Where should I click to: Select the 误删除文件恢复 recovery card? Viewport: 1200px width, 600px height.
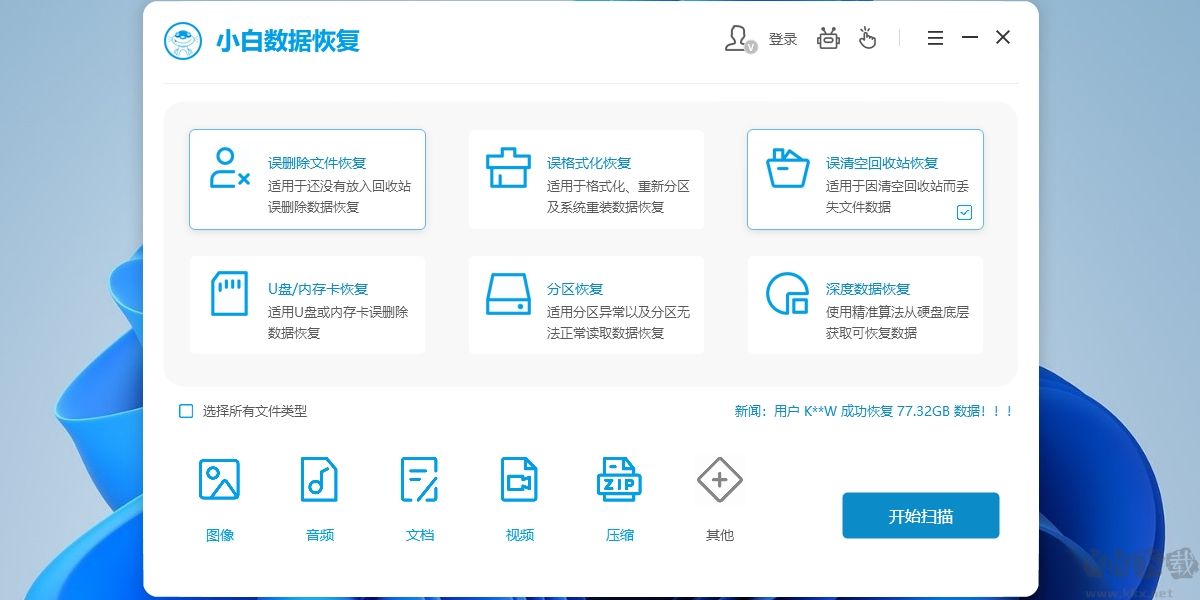click(x=307, y=179)
